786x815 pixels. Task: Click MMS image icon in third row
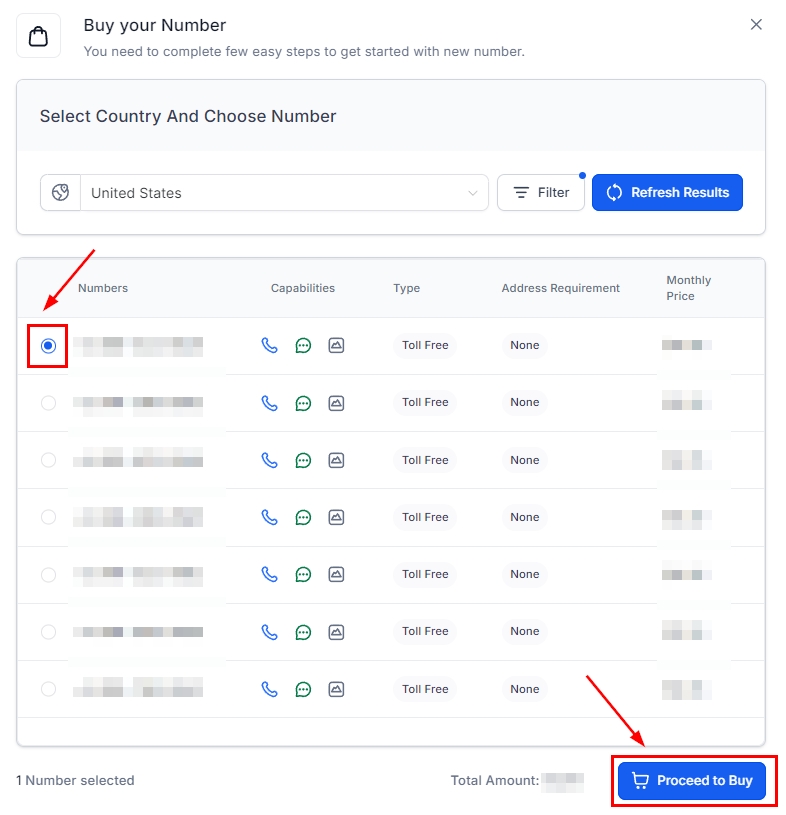336,460
